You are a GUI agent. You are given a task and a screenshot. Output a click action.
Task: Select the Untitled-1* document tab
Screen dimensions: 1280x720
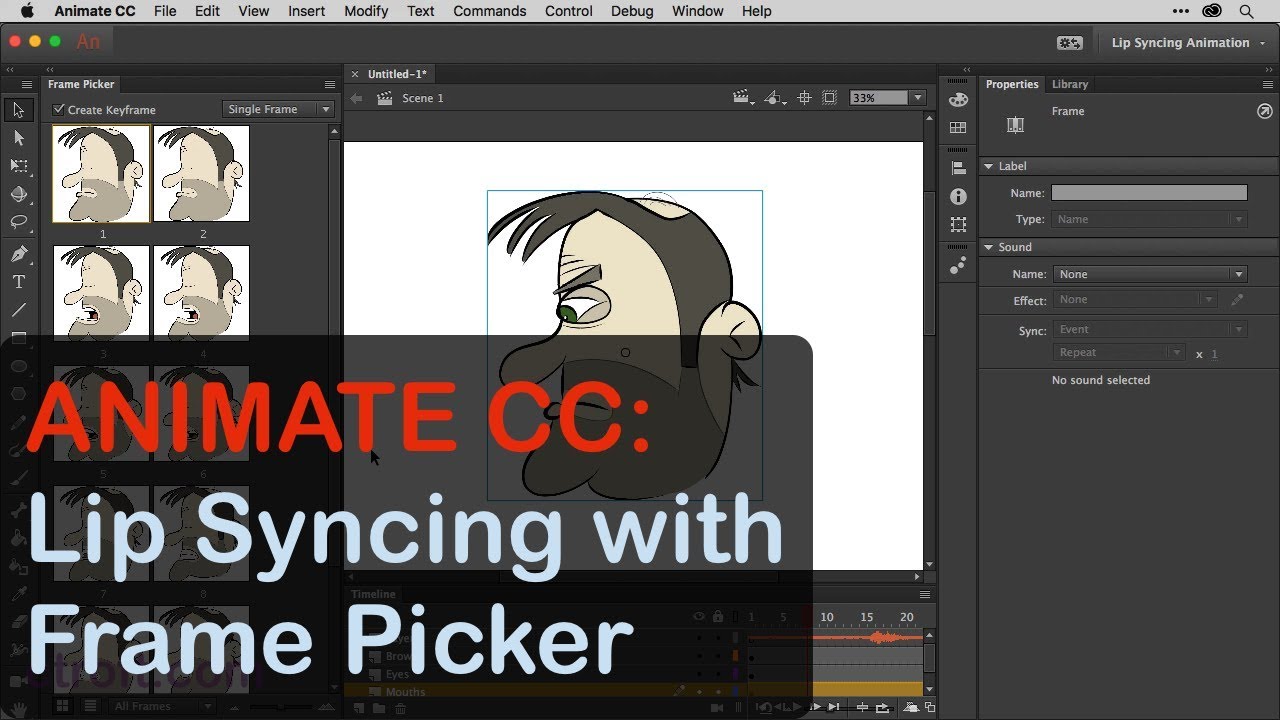pos(397,74)
